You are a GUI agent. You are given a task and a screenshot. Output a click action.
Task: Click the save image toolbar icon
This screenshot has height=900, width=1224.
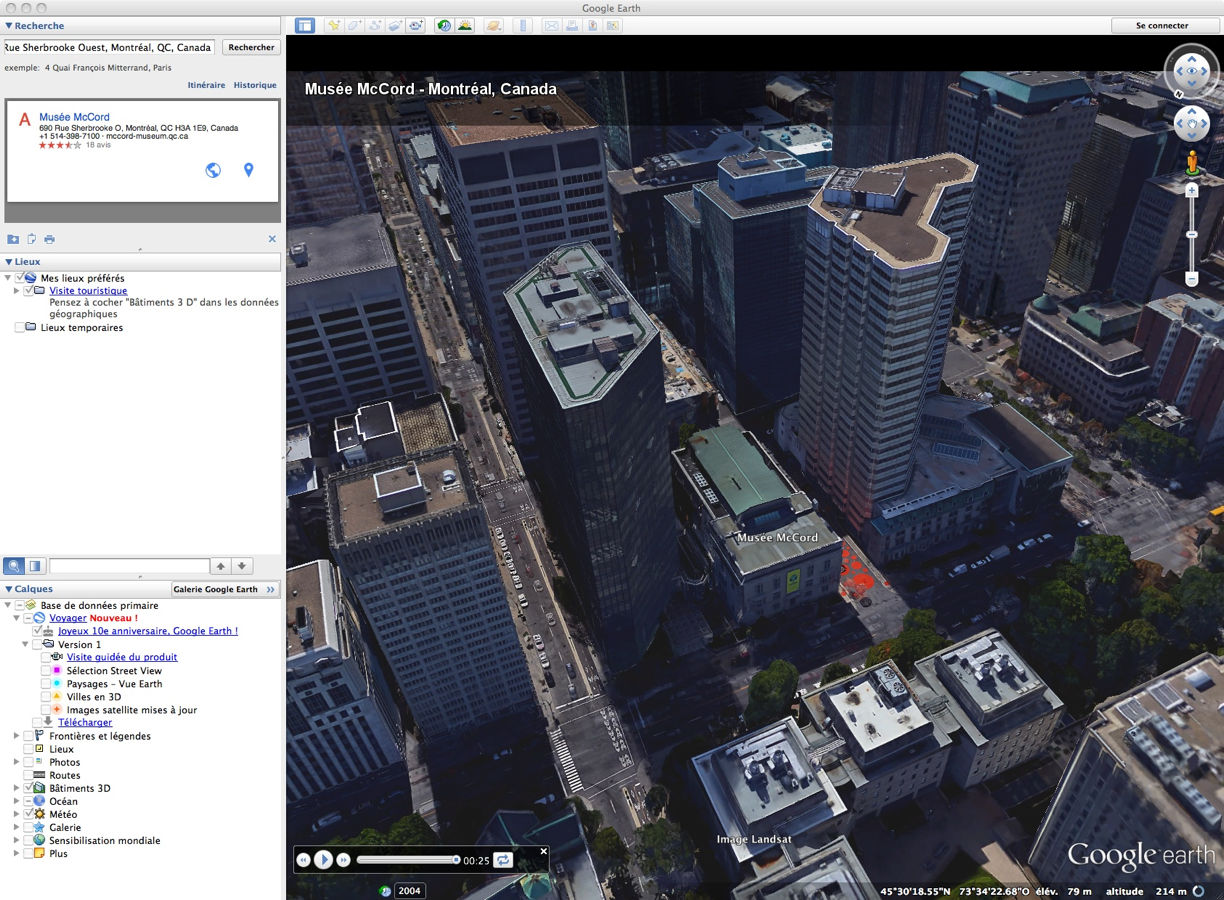click(x=592, y=25)
